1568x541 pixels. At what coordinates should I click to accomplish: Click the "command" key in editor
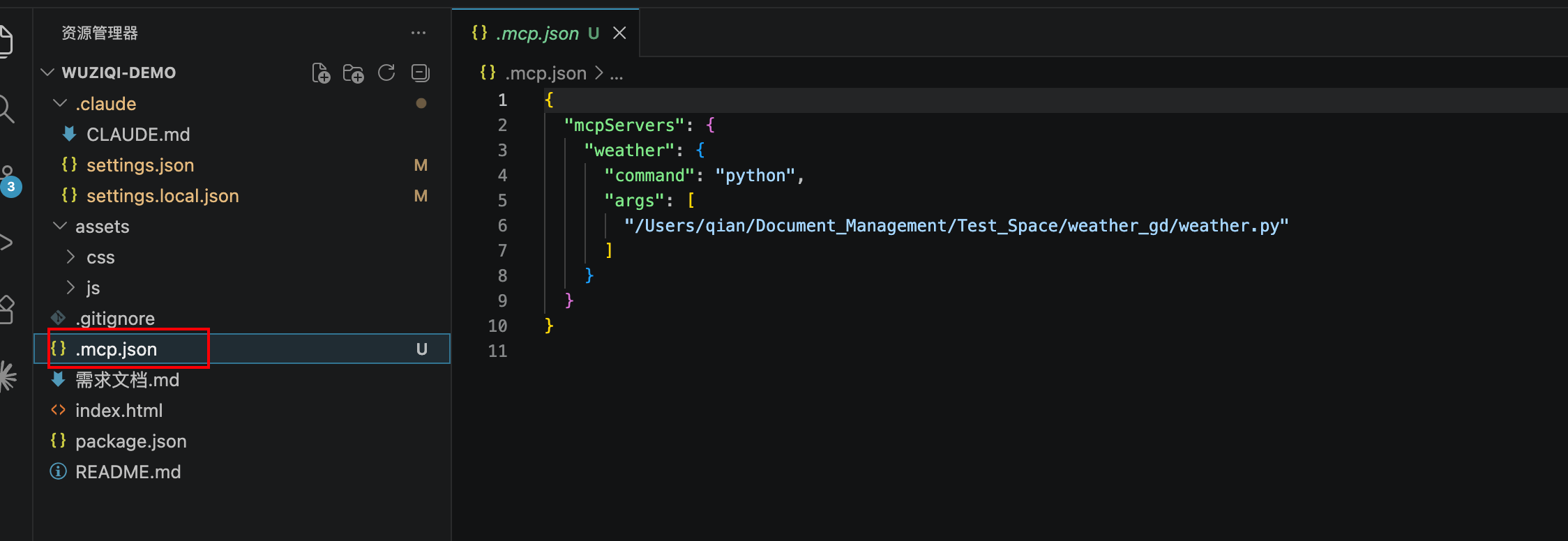click(x=649, y=175)
